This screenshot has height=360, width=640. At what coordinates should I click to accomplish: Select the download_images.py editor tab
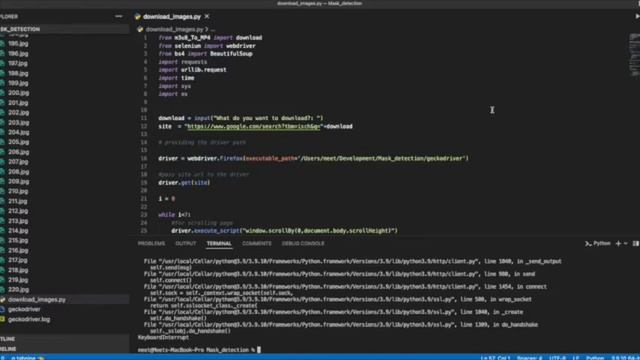[172, 16]
